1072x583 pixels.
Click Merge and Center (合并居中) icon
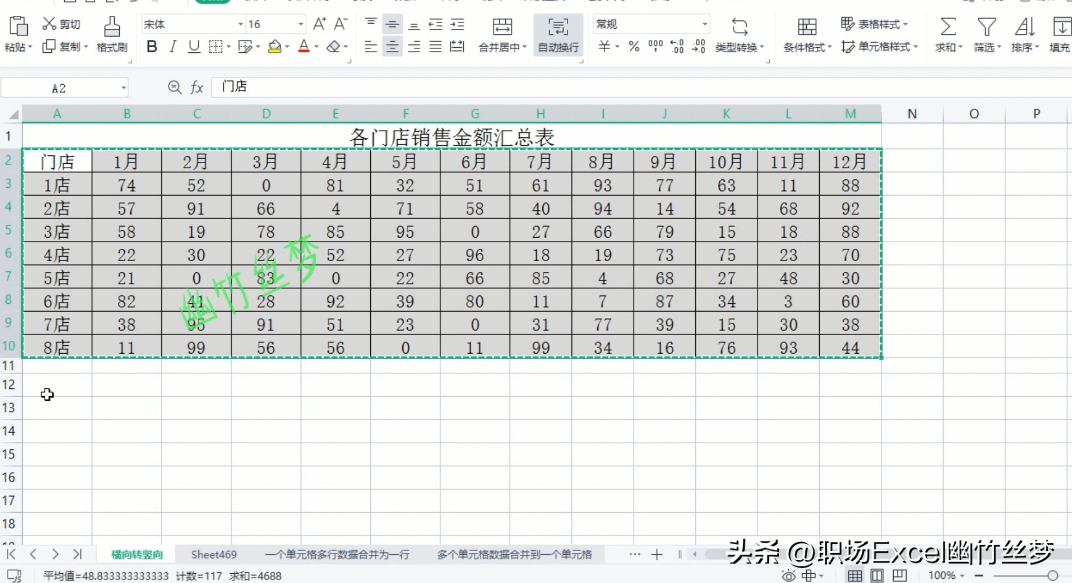tap(502, 27)
